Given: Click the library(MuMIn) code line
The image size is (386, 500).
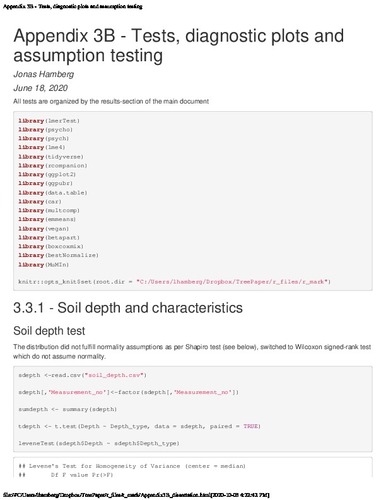Looking at the screenshot, I should coord(44,265).
